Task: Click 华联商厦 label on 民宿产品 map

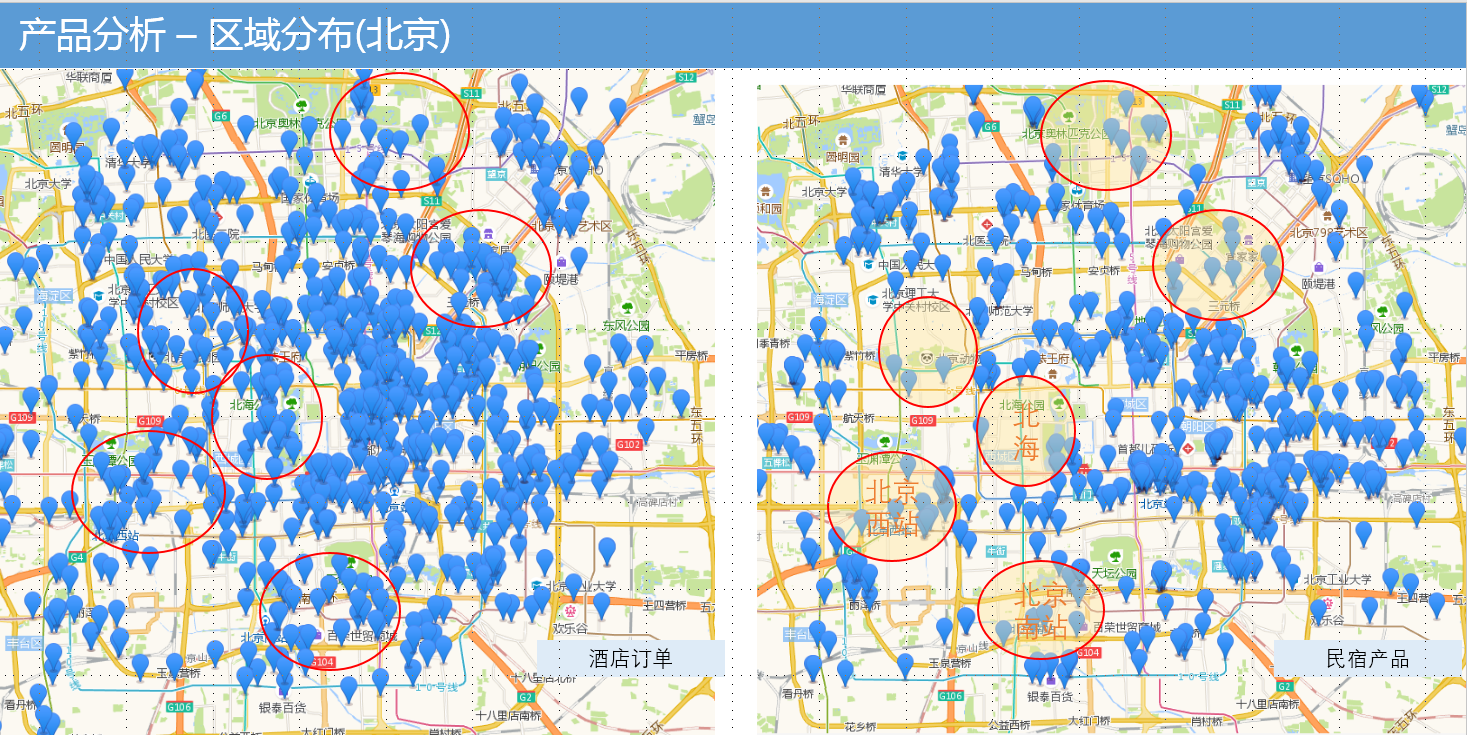Action: 864,90
